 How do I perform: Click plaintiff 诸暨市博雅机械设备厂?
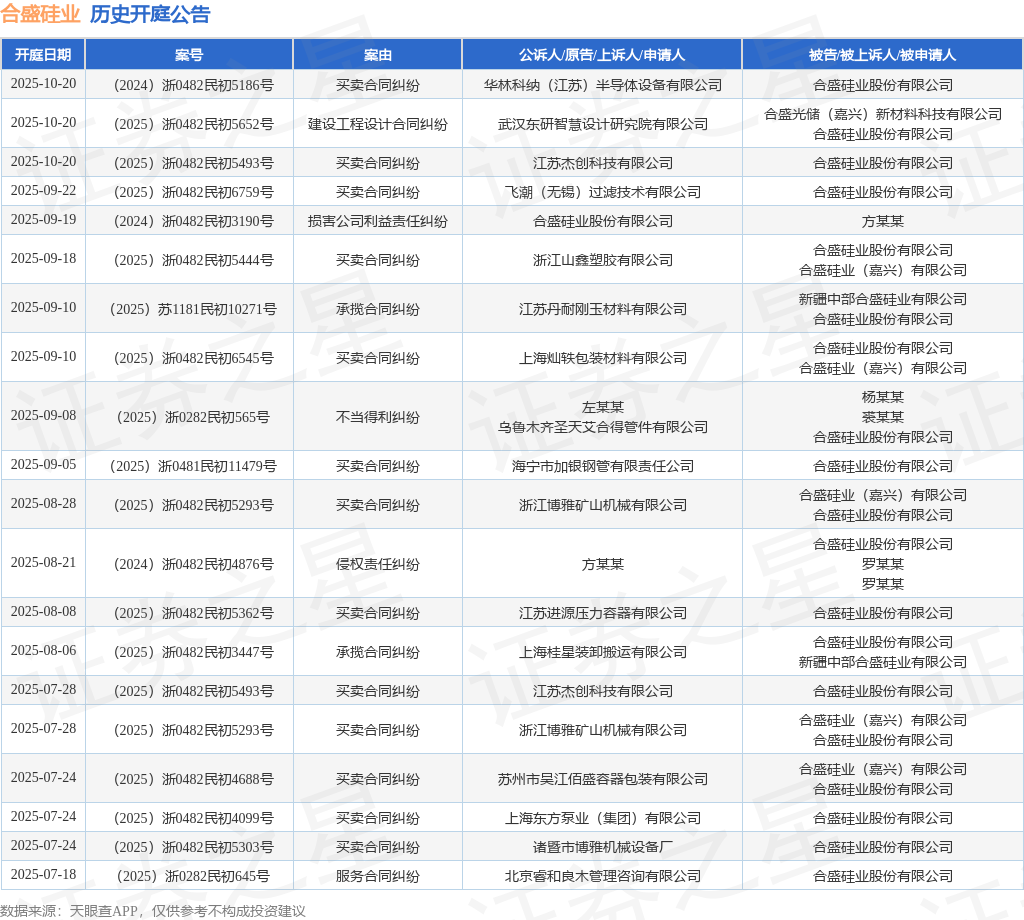click(602, 848)
